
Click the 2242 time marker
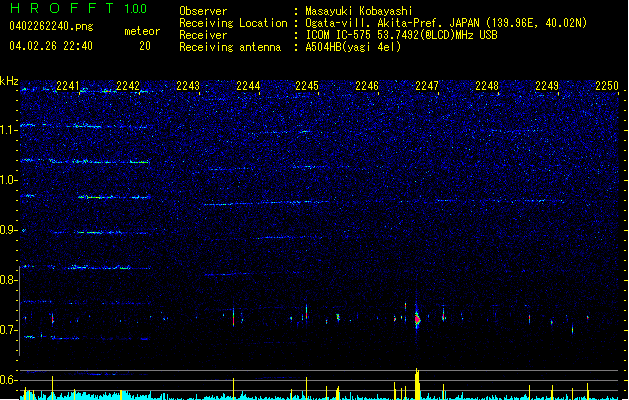pyautogui.click(x=128, y=86)
